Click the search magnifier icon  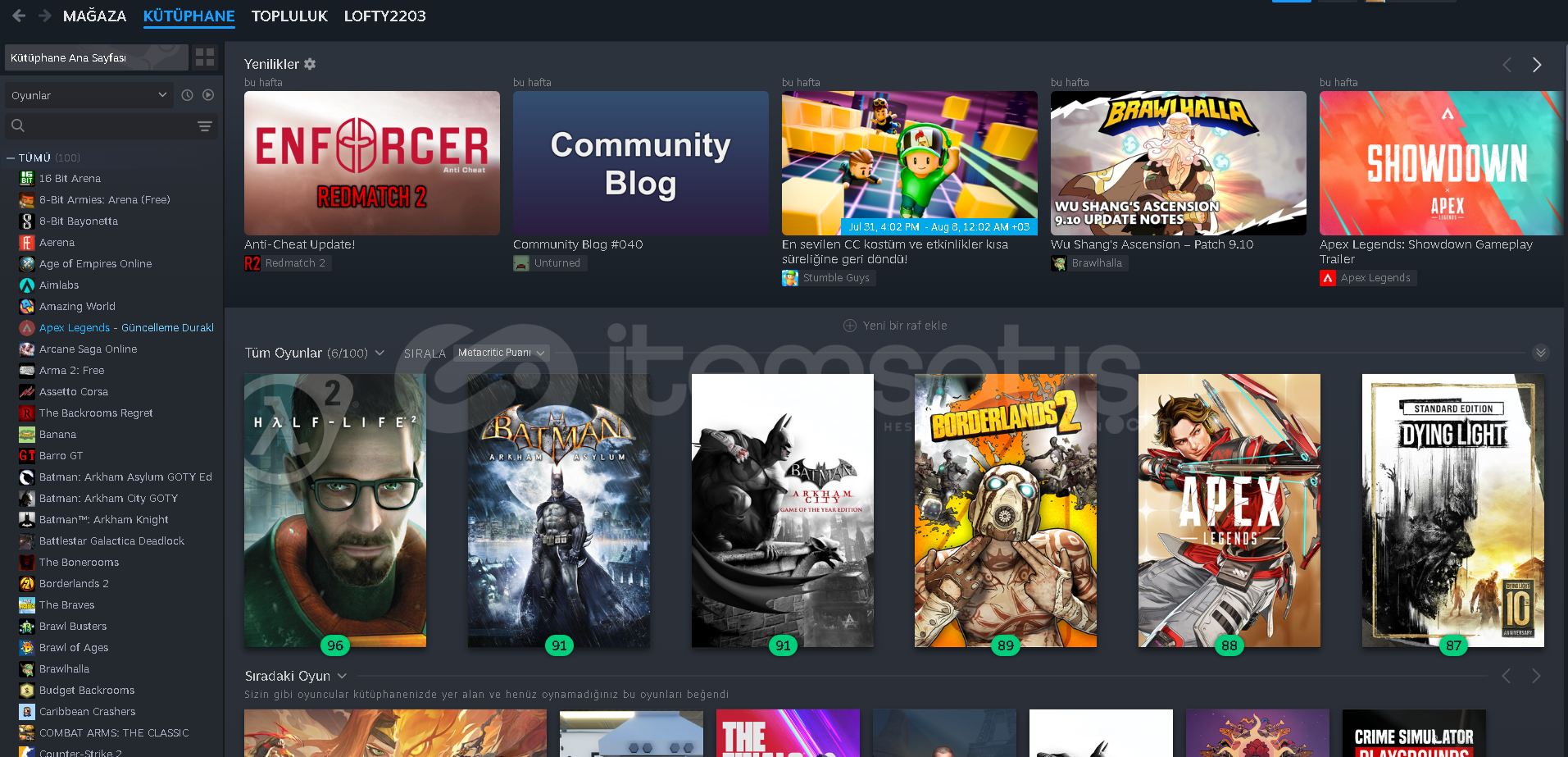[18, 125]
